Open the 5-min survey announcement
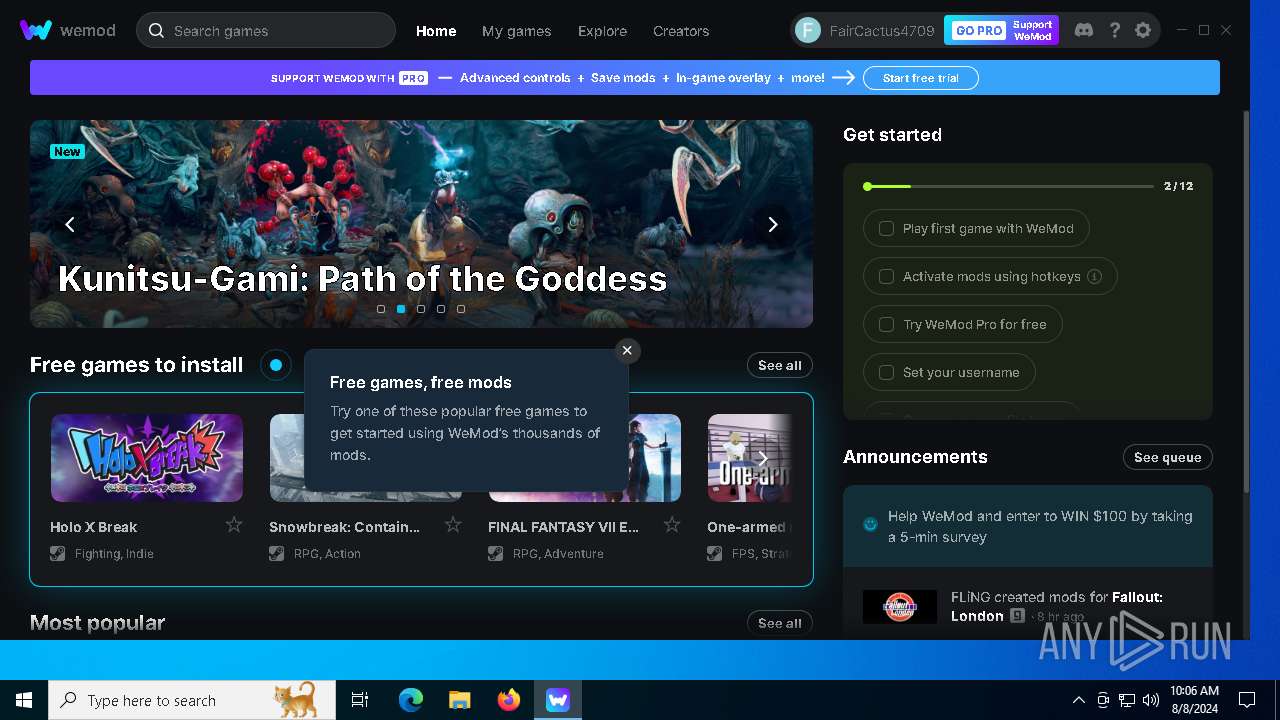The height and width of the screenshot is (720, 1280). click(1028, 526)
